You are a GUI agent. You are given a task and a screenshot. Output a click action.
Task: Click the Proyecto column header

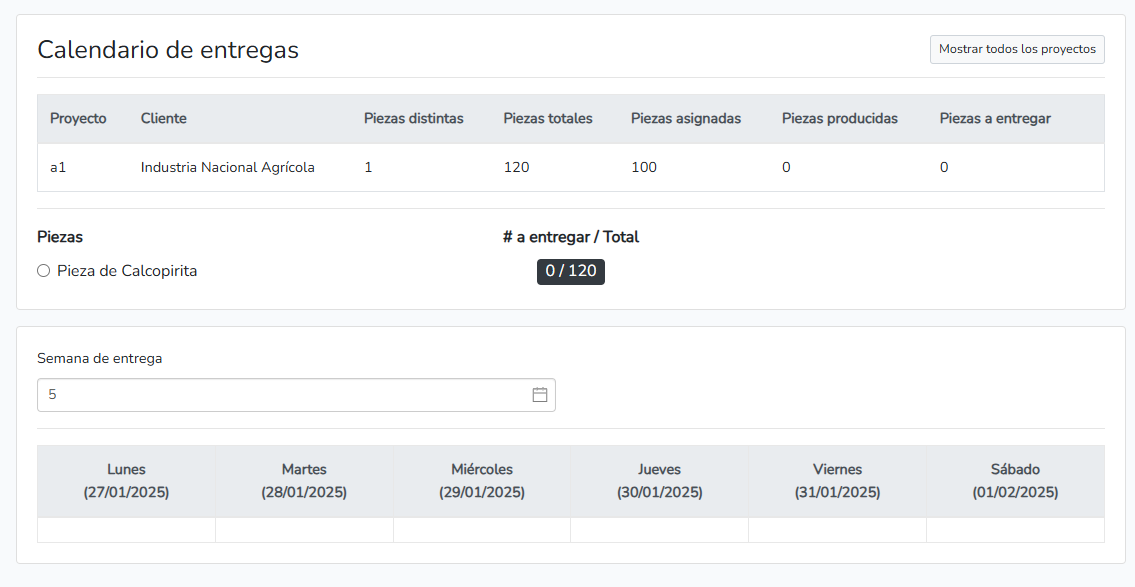(x=78, y=119)
